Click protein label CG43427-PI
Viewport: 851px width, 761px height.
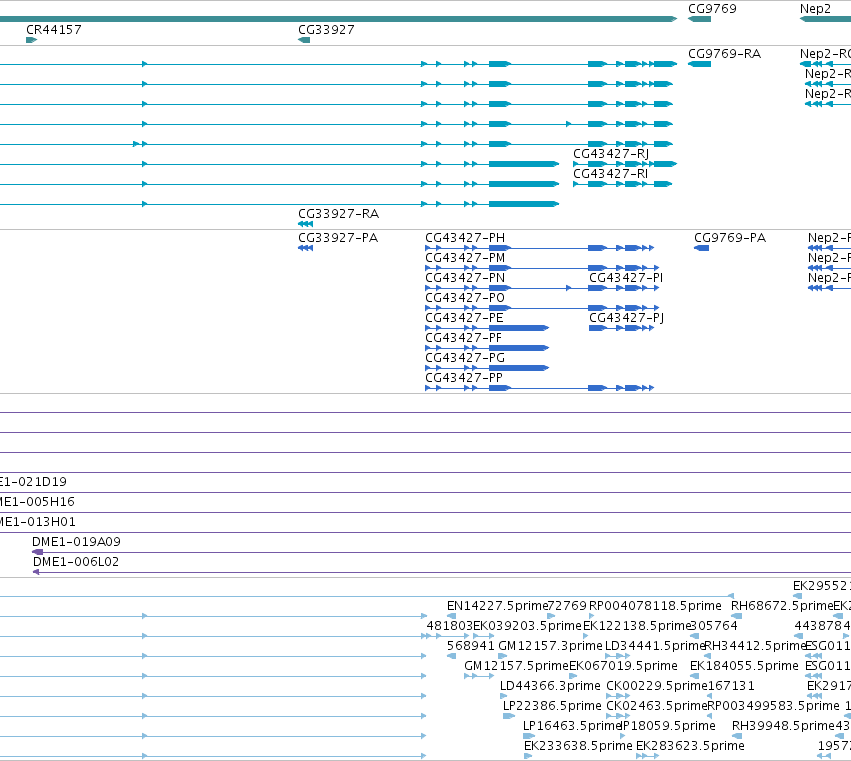click(x=626, y=278)
